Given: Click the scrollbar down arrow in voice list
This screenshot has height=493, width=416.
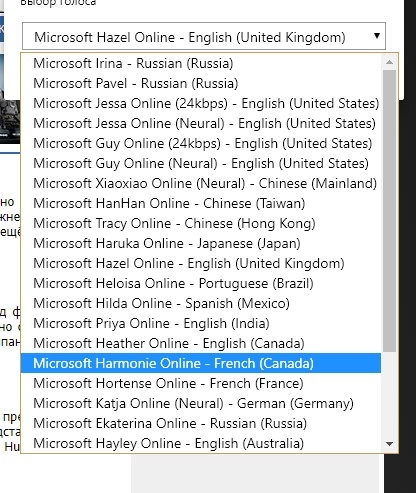Looking at the screenshot, I should [389, 444].
